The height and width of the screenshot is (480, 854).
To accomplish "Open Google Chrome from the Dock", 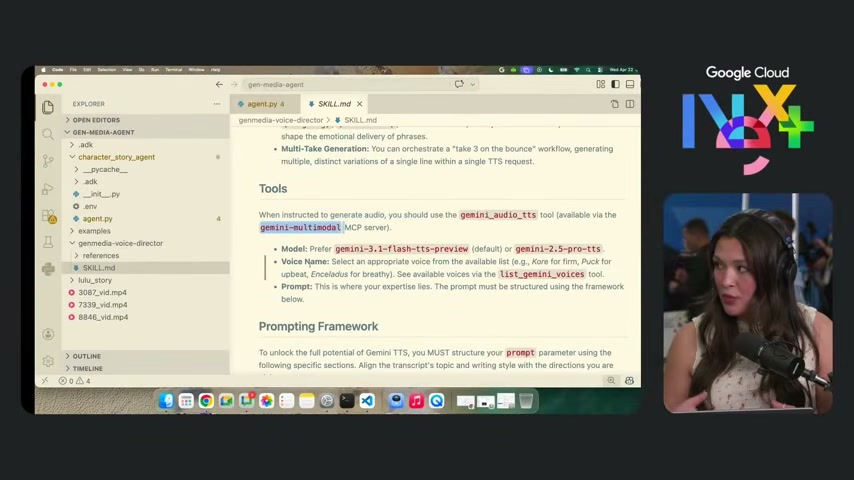I will pos(206,401).
